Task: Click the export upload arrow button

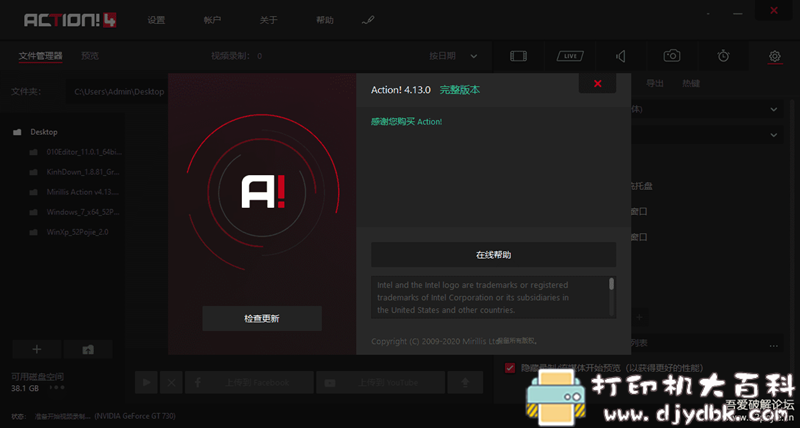Action: click(465, 382)
